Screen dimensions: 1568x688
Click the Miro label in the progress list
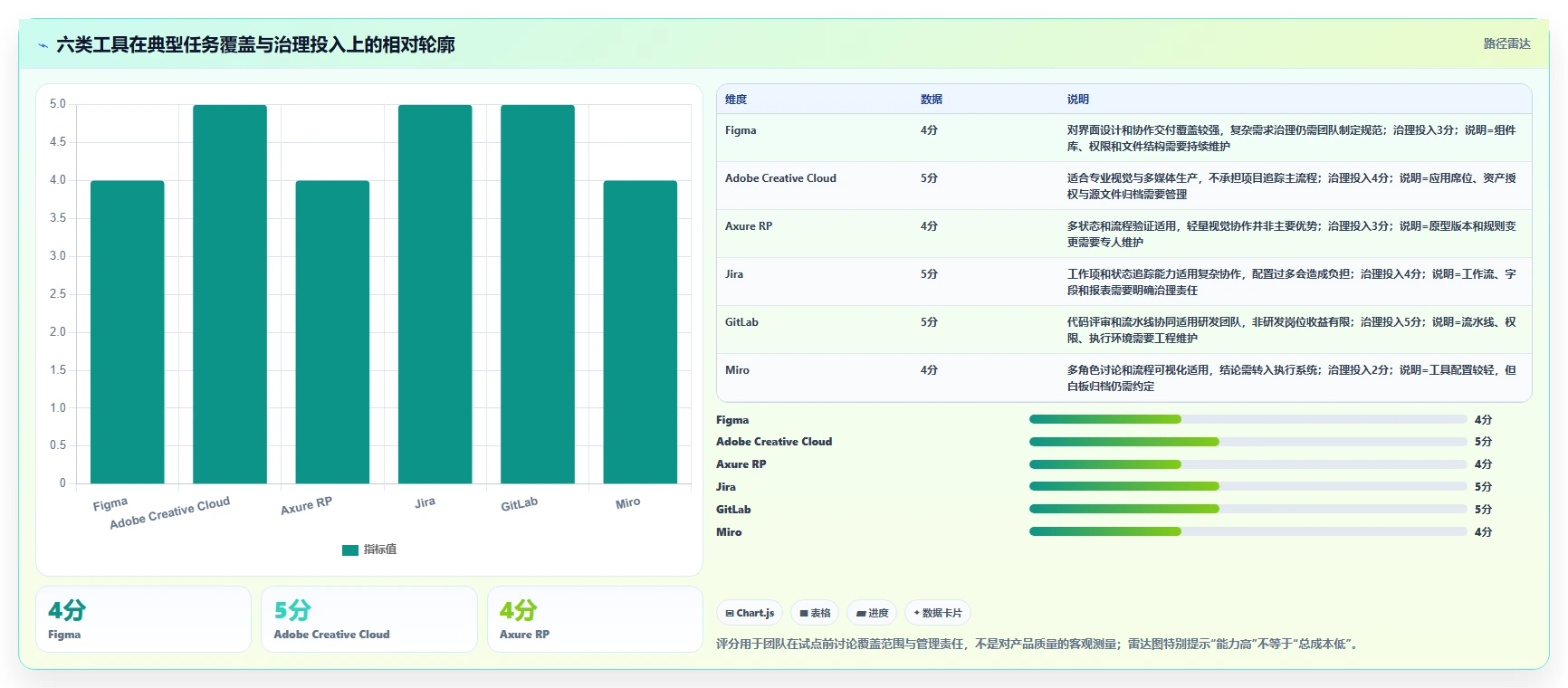pyautogui.click(x=729, y=532)
